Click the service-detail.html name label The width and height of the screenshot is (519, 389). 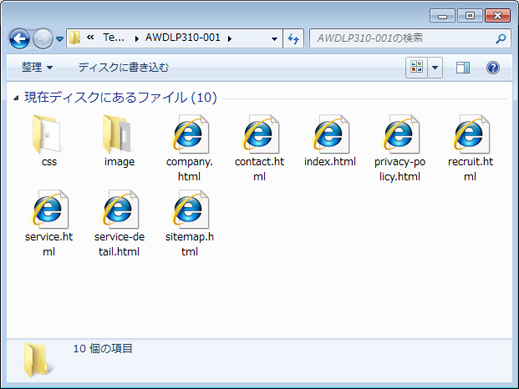click(119, 244)
